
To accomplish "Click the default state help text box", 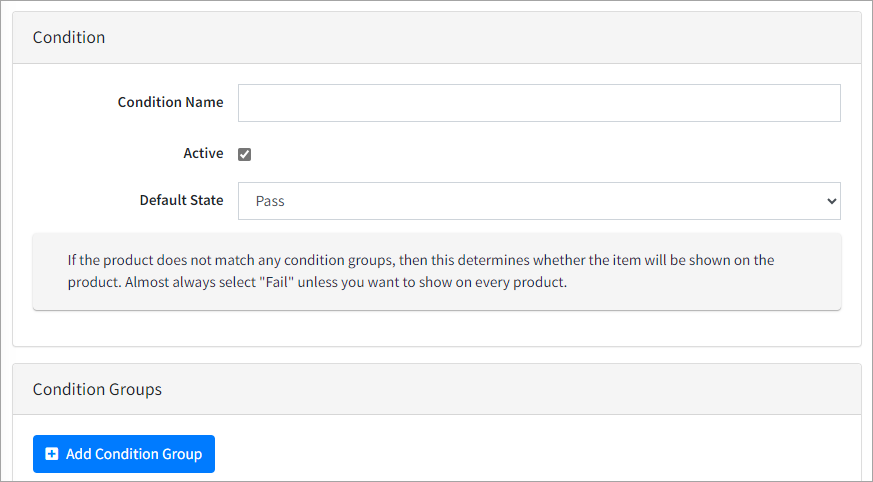I will (436, 271).
